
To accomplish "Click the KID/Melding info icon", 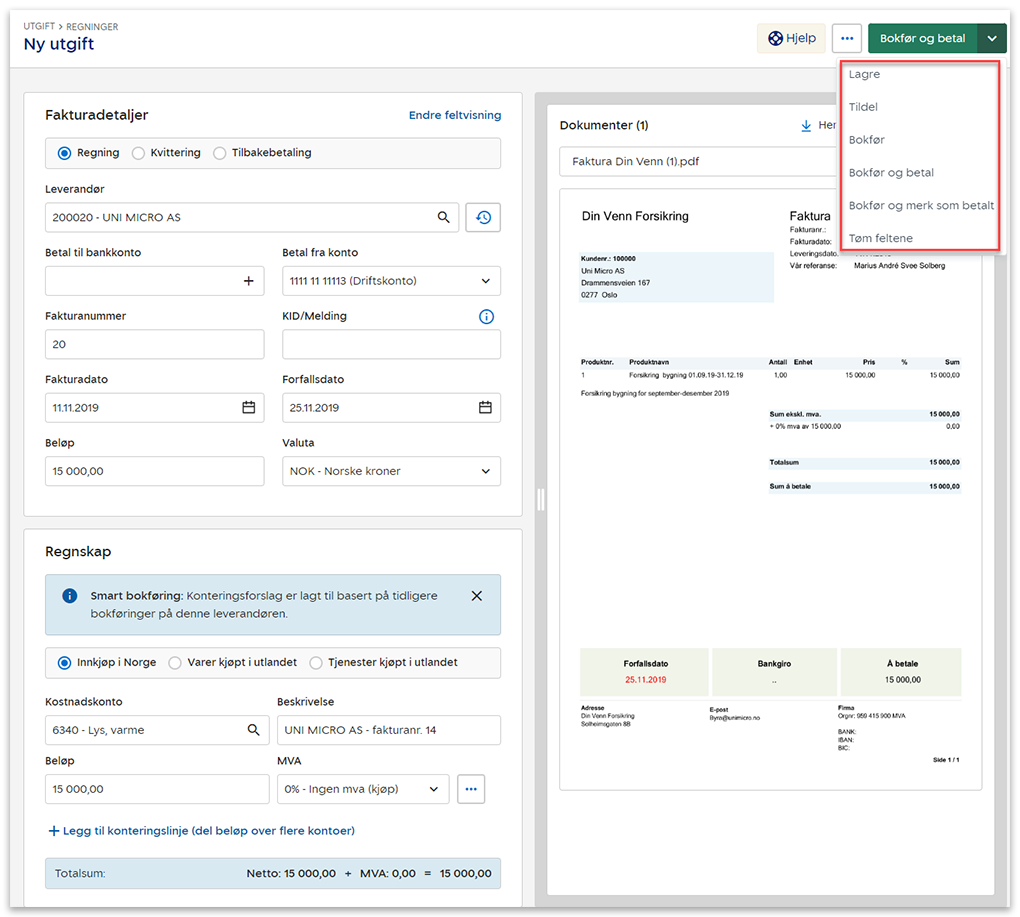I will point(487,317).
